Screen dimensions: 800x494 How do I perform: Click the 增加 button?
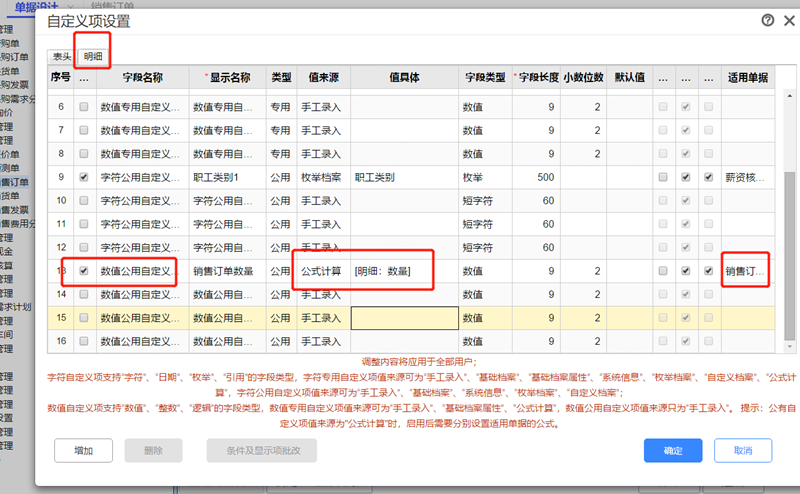83,451
